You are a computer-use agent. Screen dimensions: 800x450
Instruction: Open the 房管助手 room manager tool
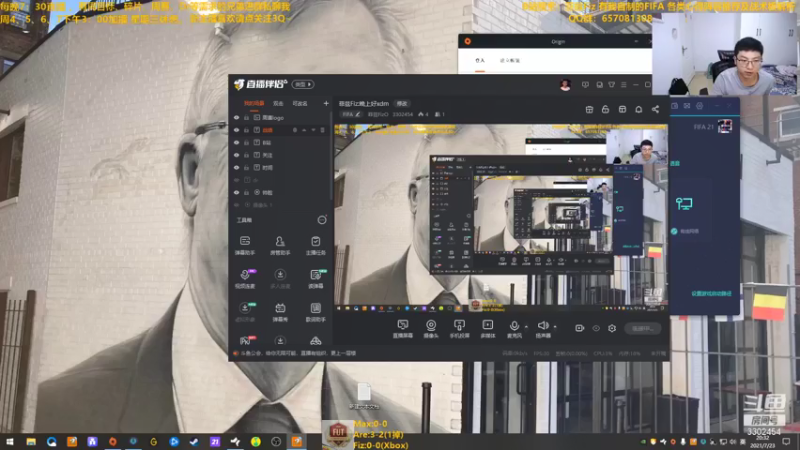(280, 245)
